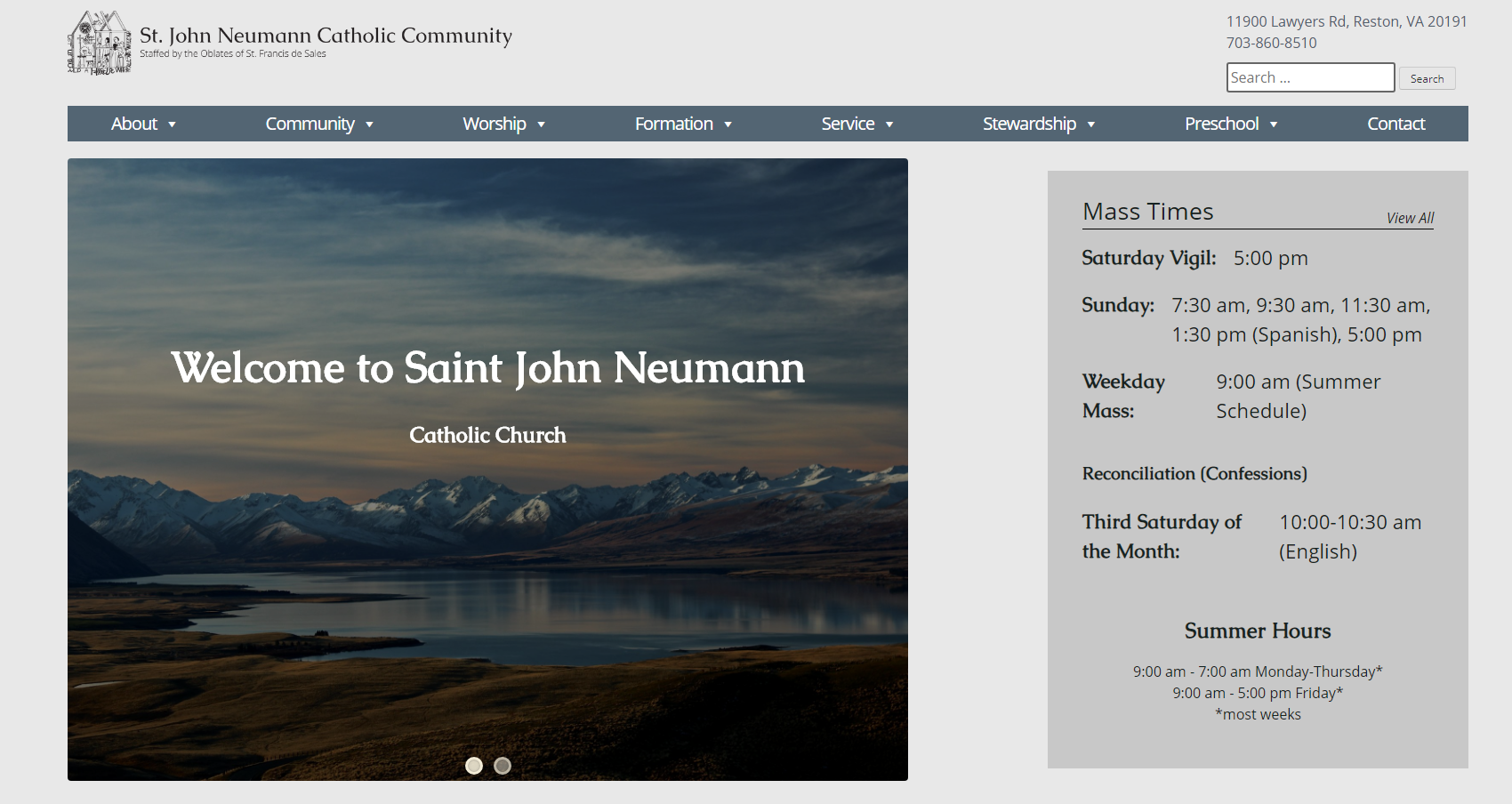Screen dimensions: 1512x804
Task: Select the first slideshow dot
Action: pos(474,766)
